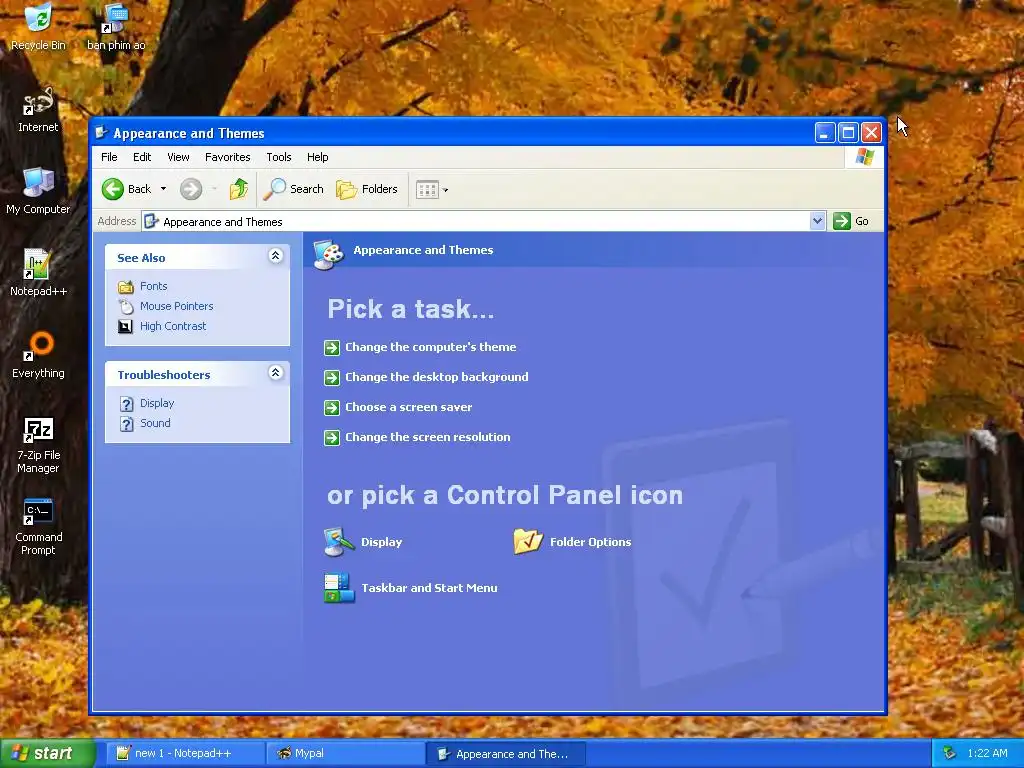The height and width of the screenshot is (768, 1024).
Task: Open the Search toolbar button
Action: pyautogui.click(x=293, y=189)
